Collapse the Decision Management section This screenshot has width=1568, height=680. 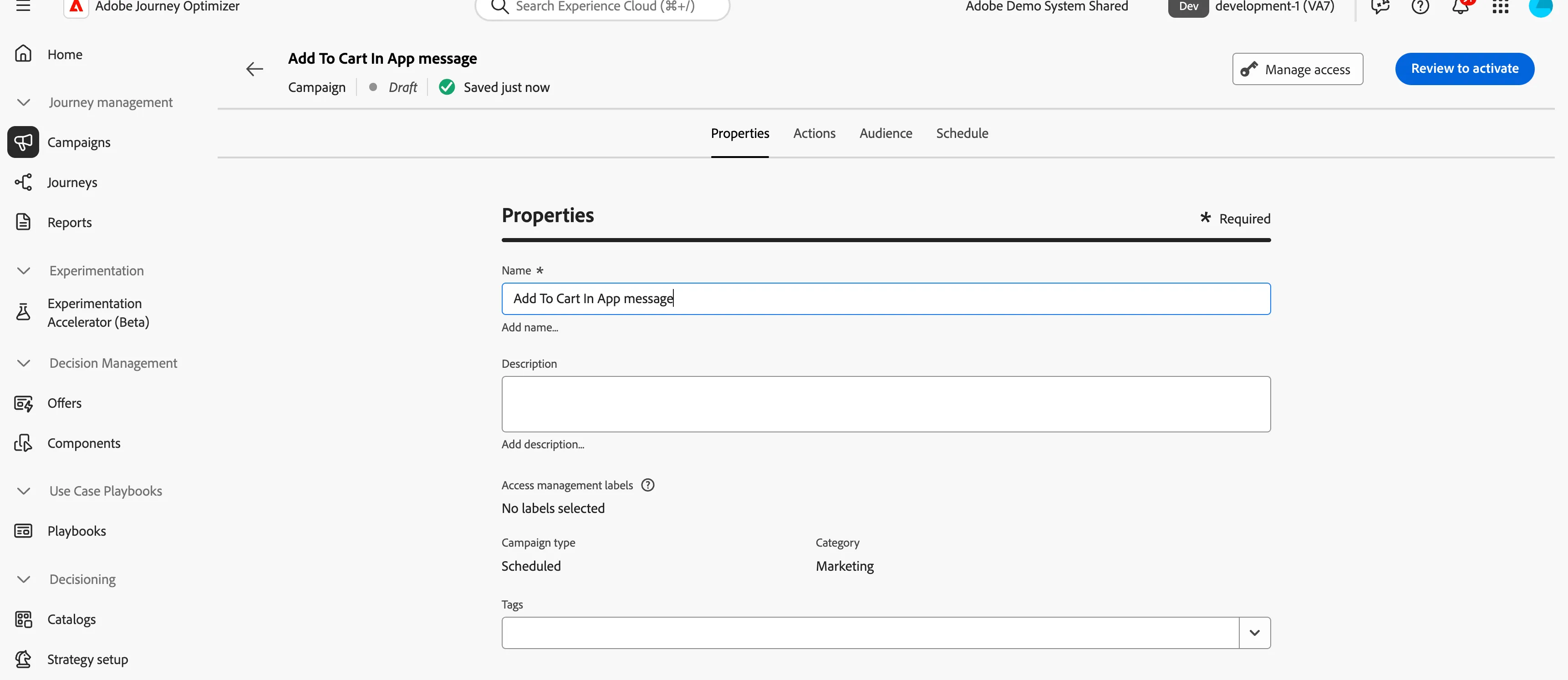(23, 363)
